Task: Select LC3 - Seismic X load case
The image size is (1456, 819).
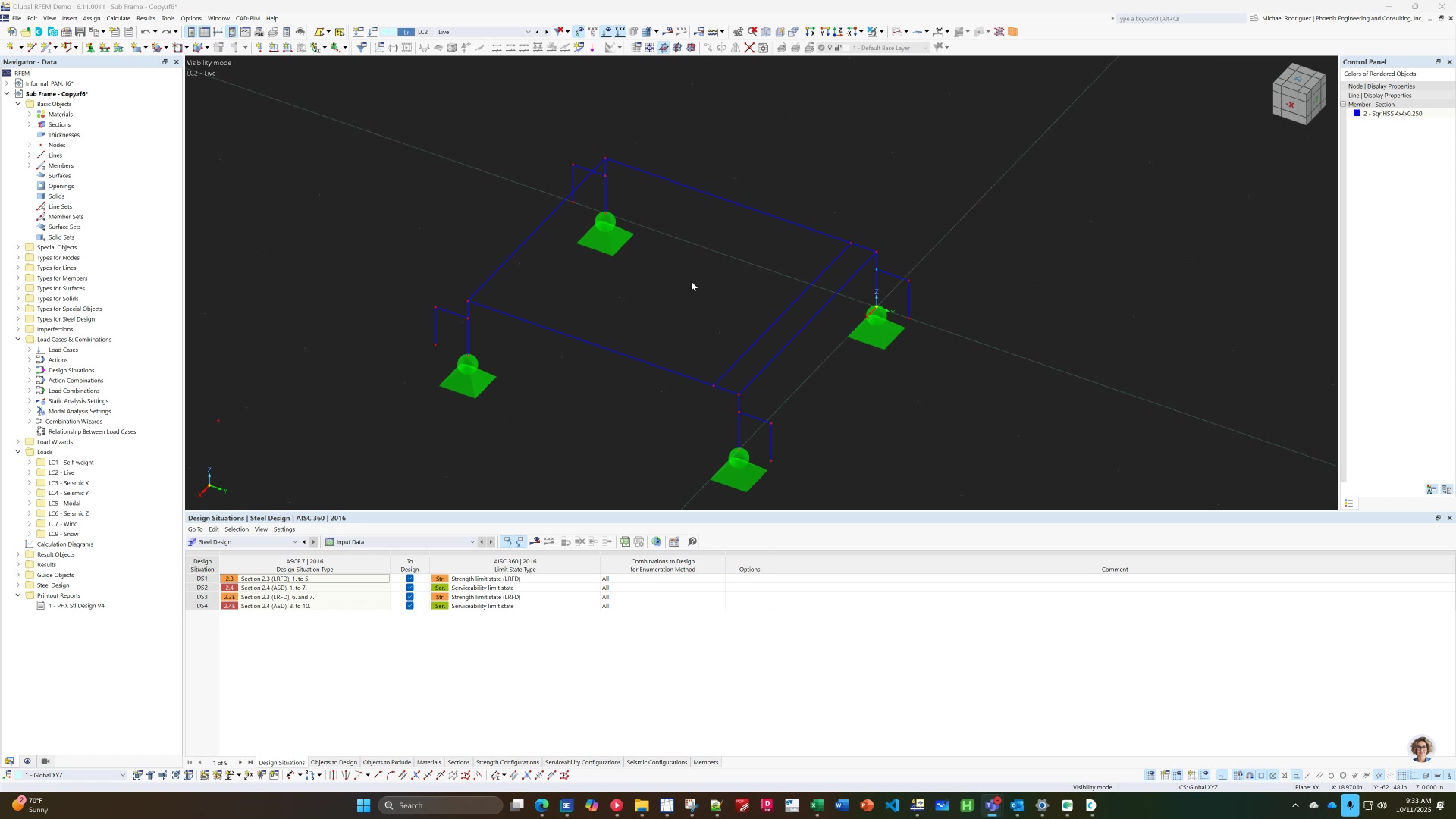Action: [x=68, y=483]
